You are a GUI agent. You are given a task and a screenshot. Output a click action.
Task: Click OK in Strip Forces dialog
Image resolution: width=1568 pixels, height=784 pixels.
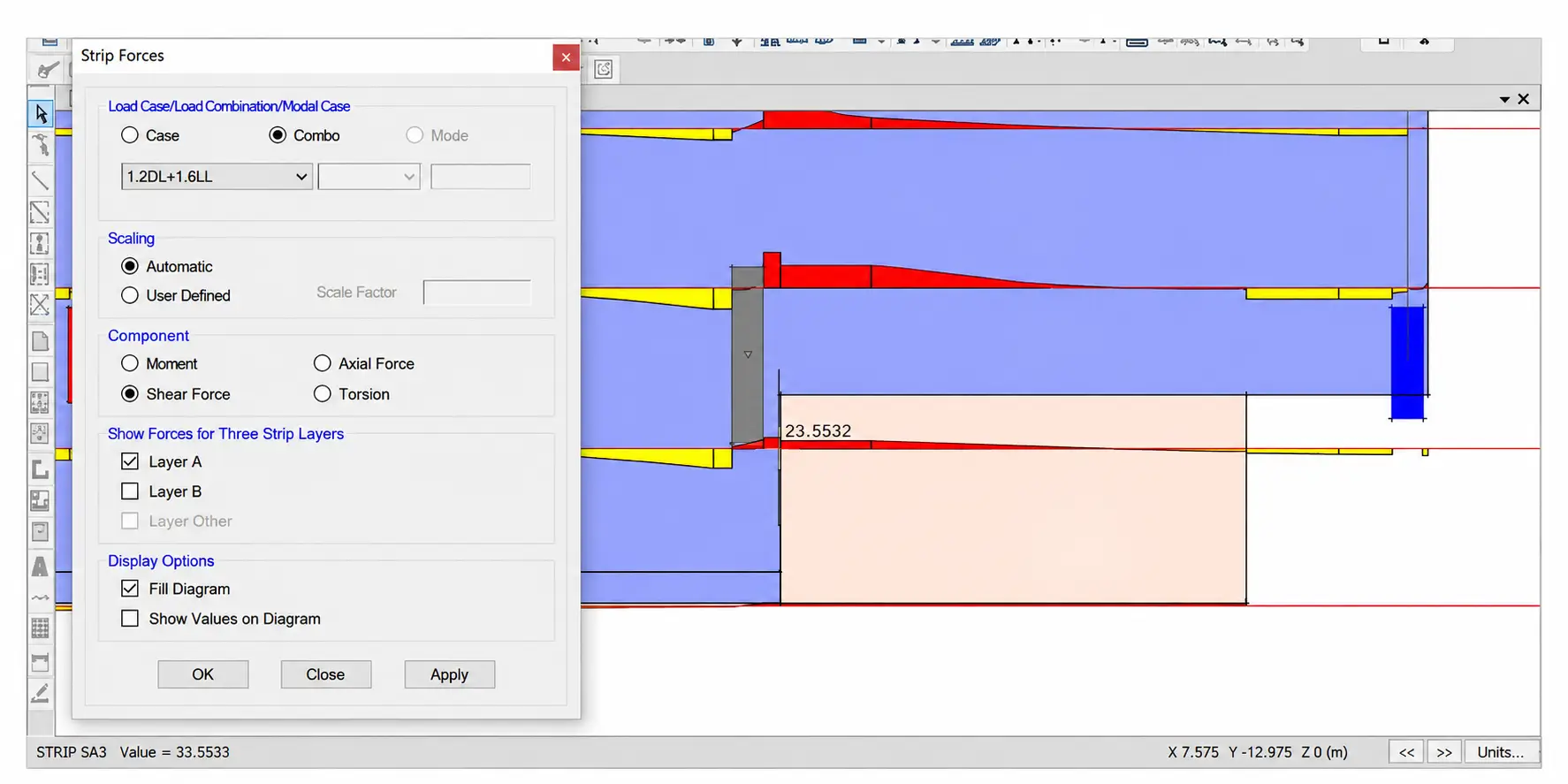click(x=203, y=674)
